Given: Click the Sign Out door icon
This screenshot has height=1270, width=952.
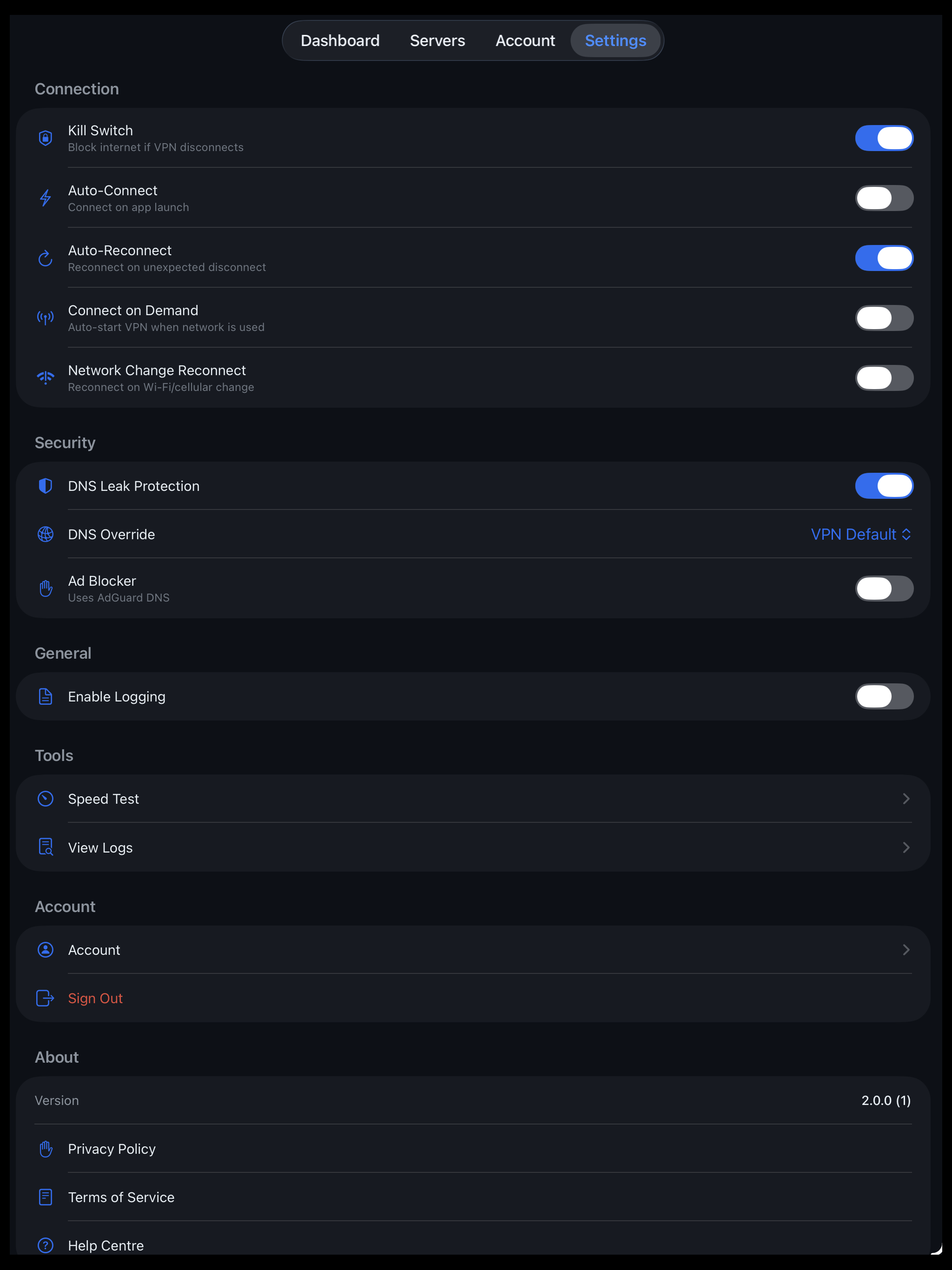Looking at the screenshot, I should [x=46, y=999].
